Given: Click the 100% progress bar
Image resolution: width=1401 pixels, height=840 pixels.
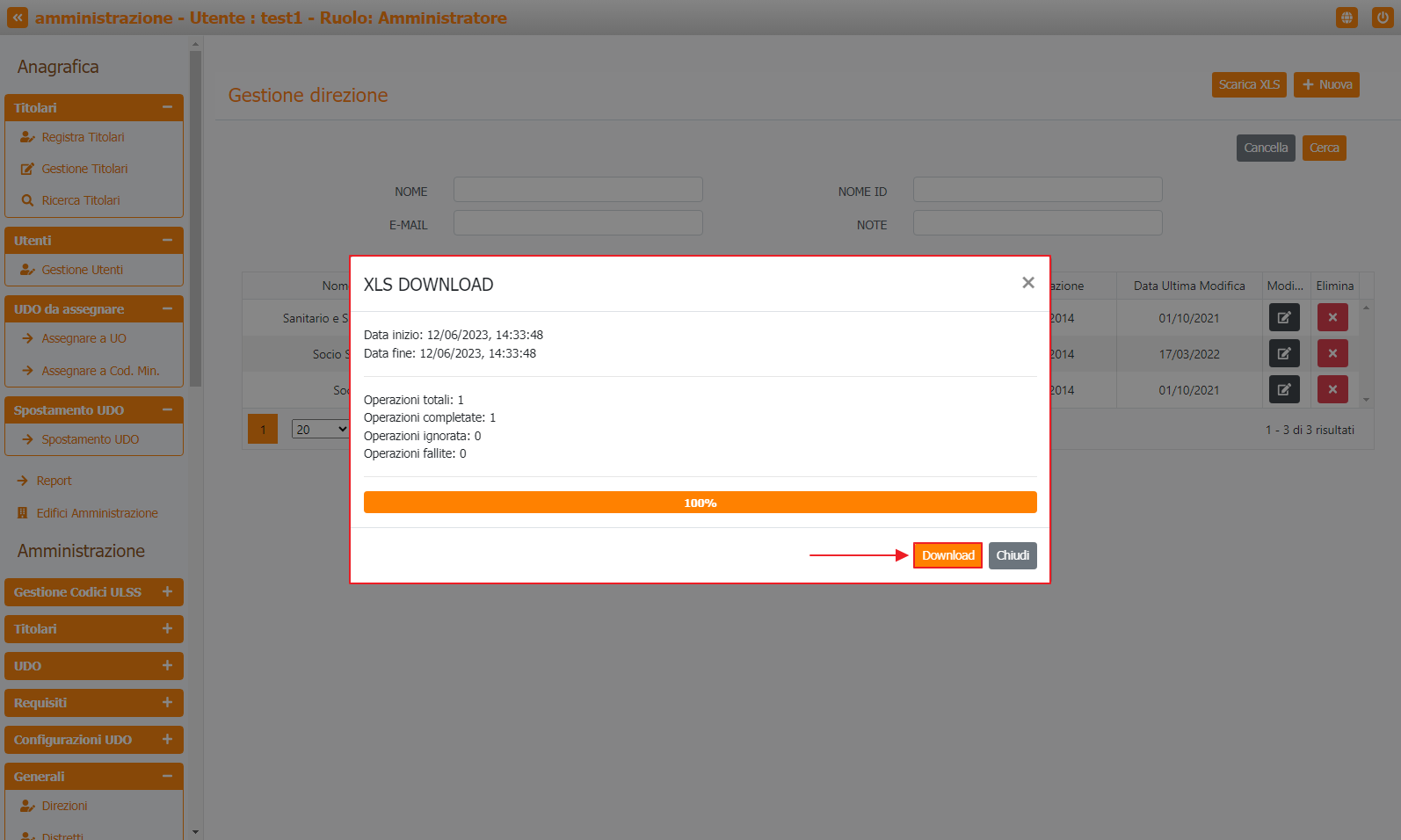Looking at the screenshot, I should (700, 503).
